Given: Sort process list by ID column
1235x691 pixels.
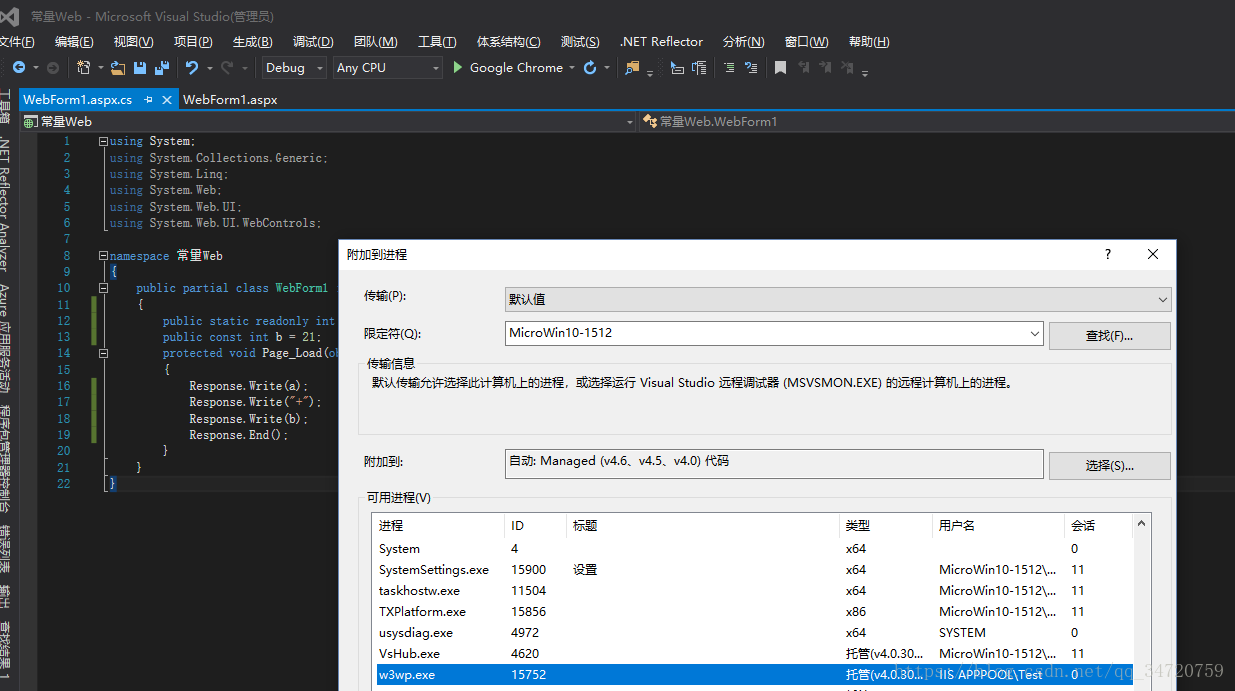Looking at the screenshot, I should 536,525.
